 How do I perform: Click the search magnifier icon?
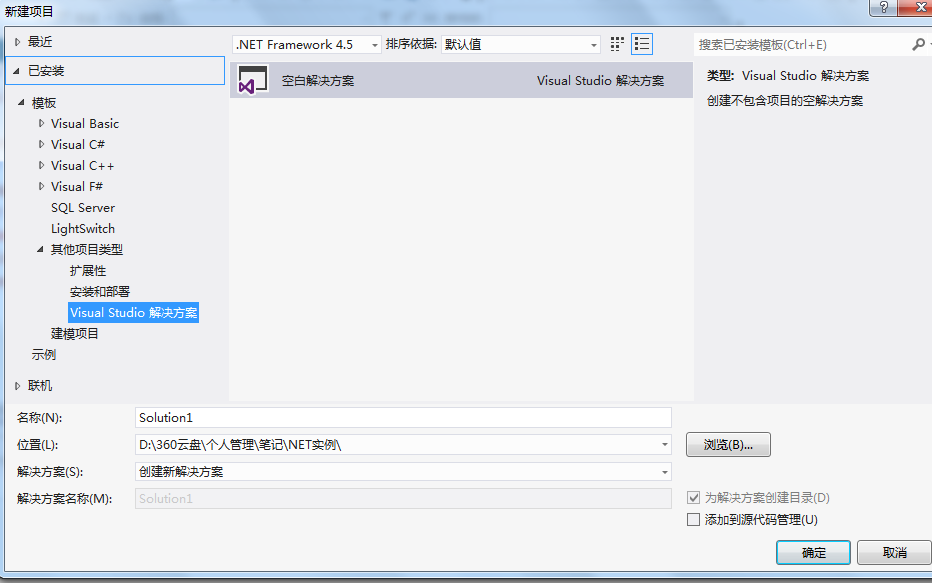(x=918, y=45)
